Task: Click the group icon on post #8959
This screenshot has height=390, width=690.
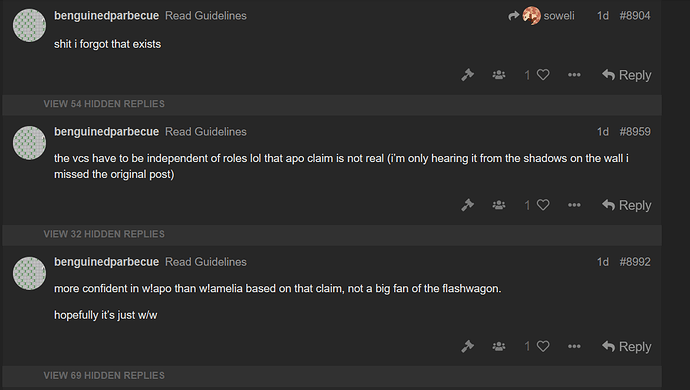Action: point(499,205)
